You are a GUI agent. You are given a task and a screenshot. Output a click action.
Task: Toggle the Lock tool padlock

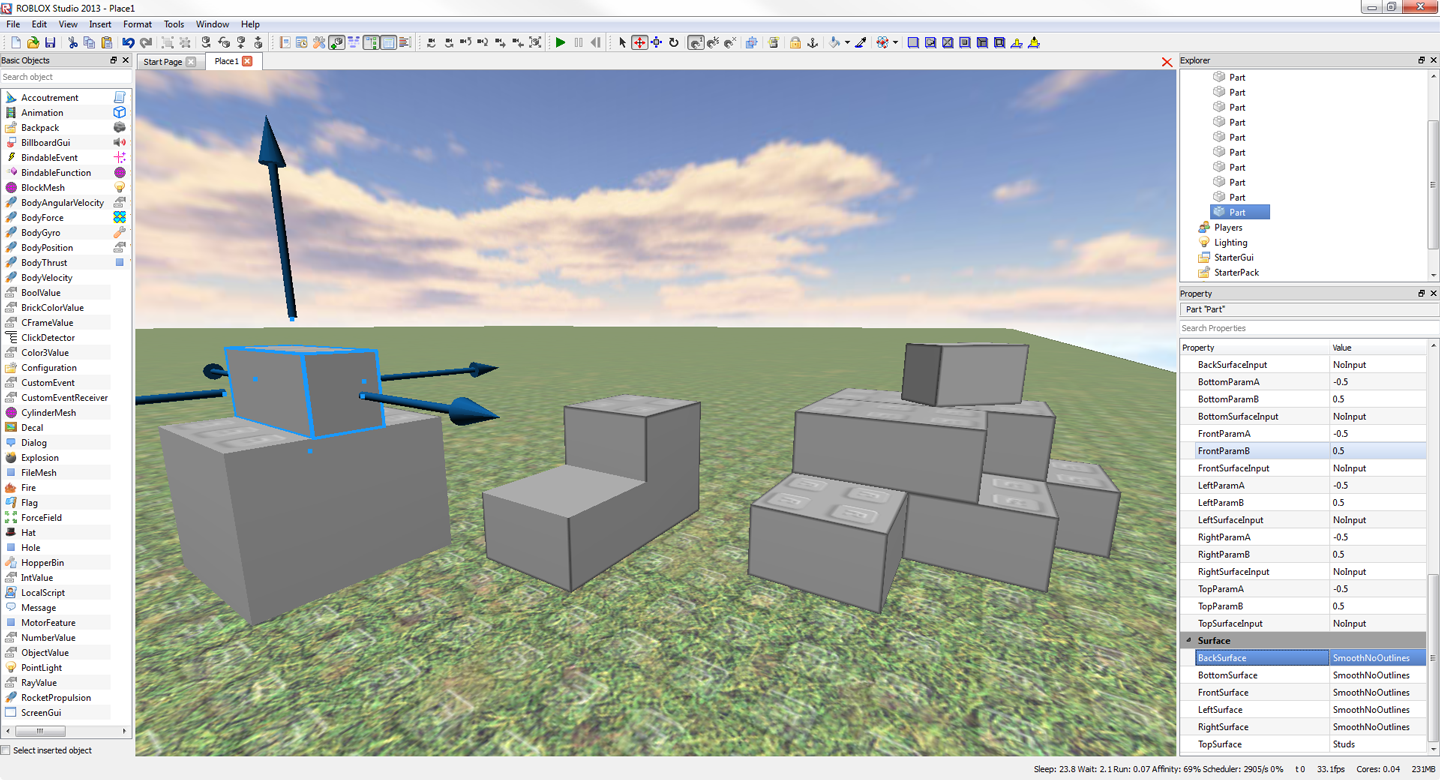pyautogui.click(x=795, y=43)
